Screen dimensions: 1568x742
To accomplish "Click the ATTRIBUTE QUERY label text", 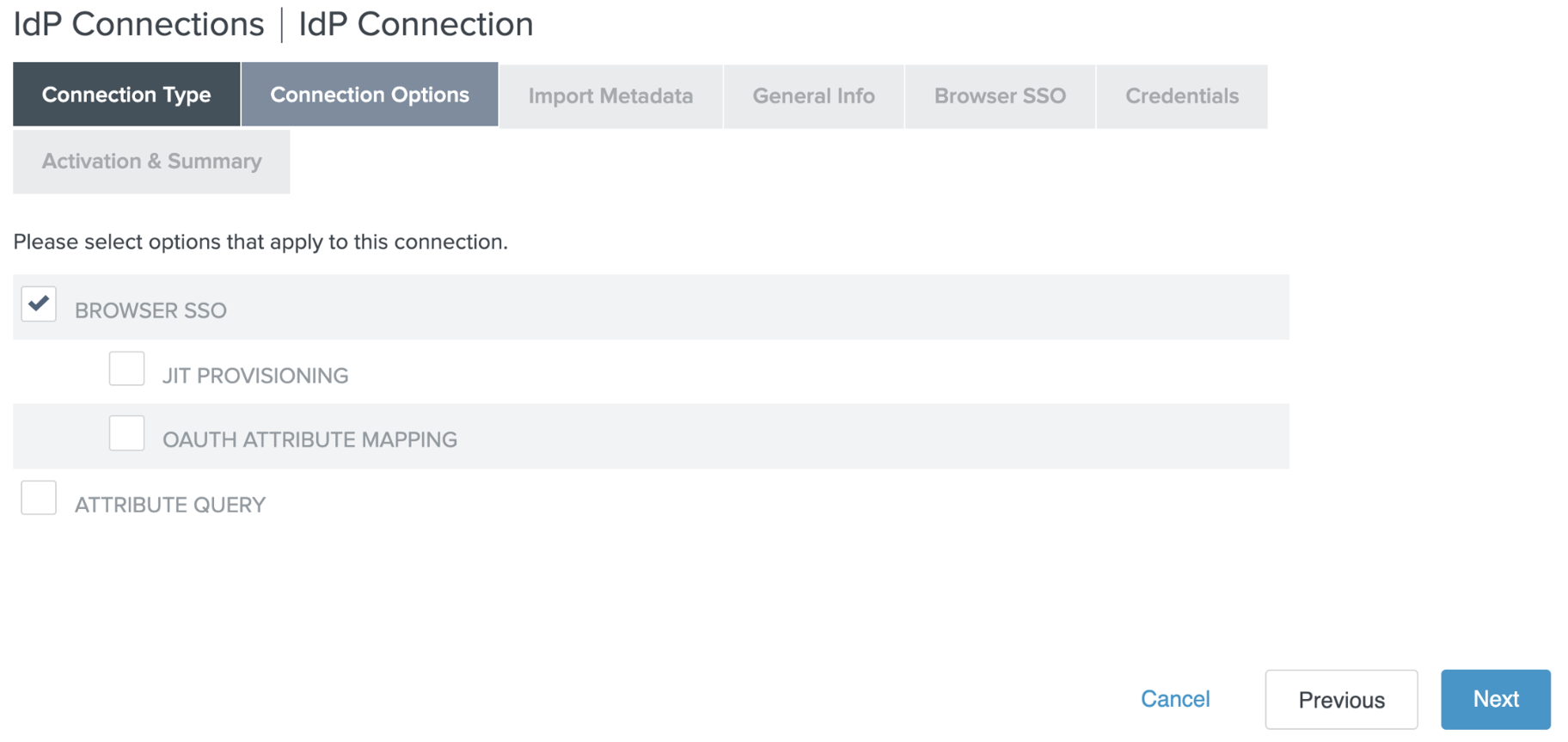I will (x=170, y=505).
